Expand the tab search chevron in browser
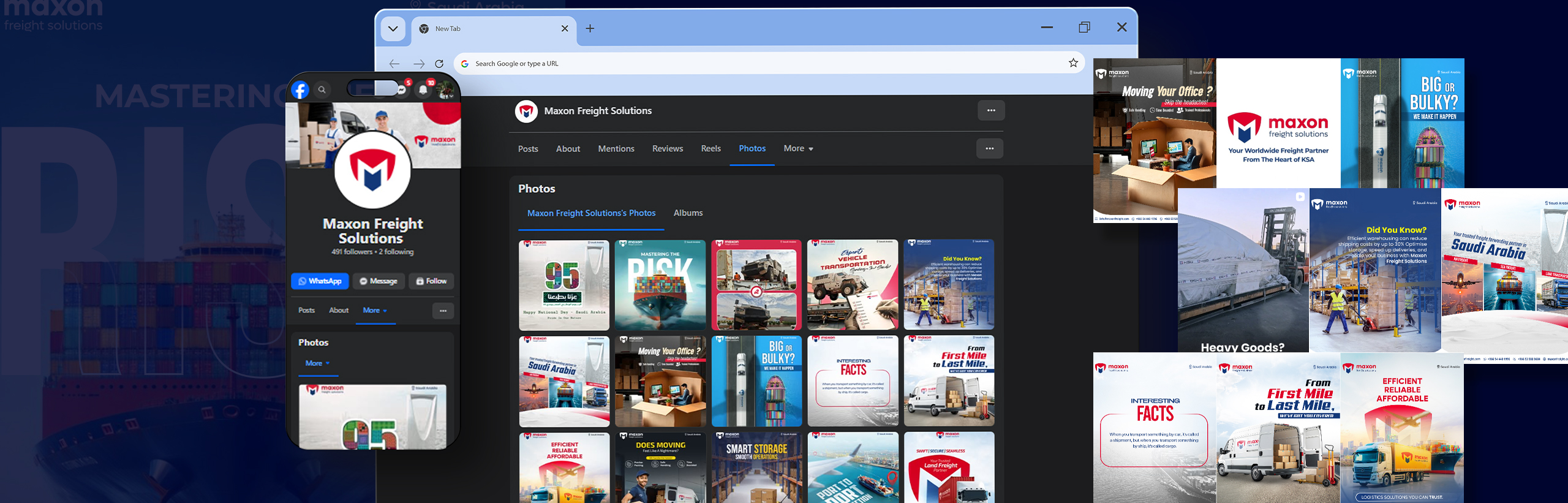This screenshot has width=1568, height=503. pyautogui.click(x=393, y=28)
